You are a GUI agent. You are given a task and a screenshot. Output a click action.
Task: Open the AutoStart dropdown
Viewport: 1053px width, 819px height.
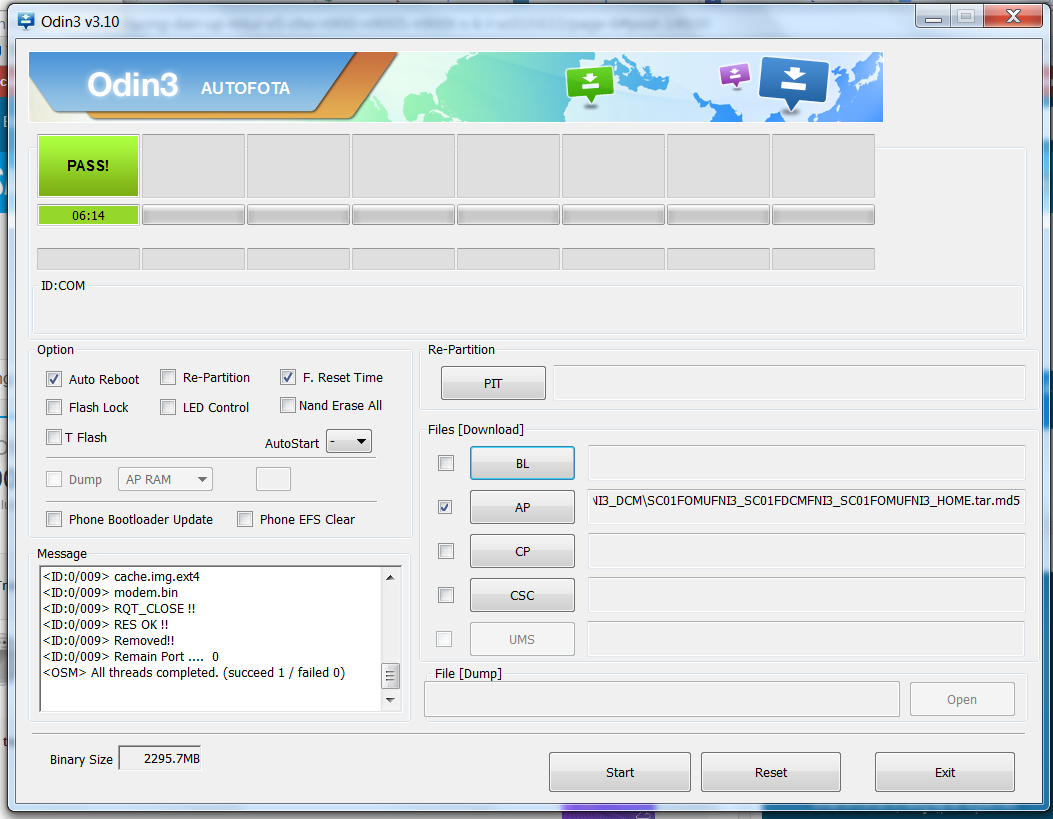point(349,442)
